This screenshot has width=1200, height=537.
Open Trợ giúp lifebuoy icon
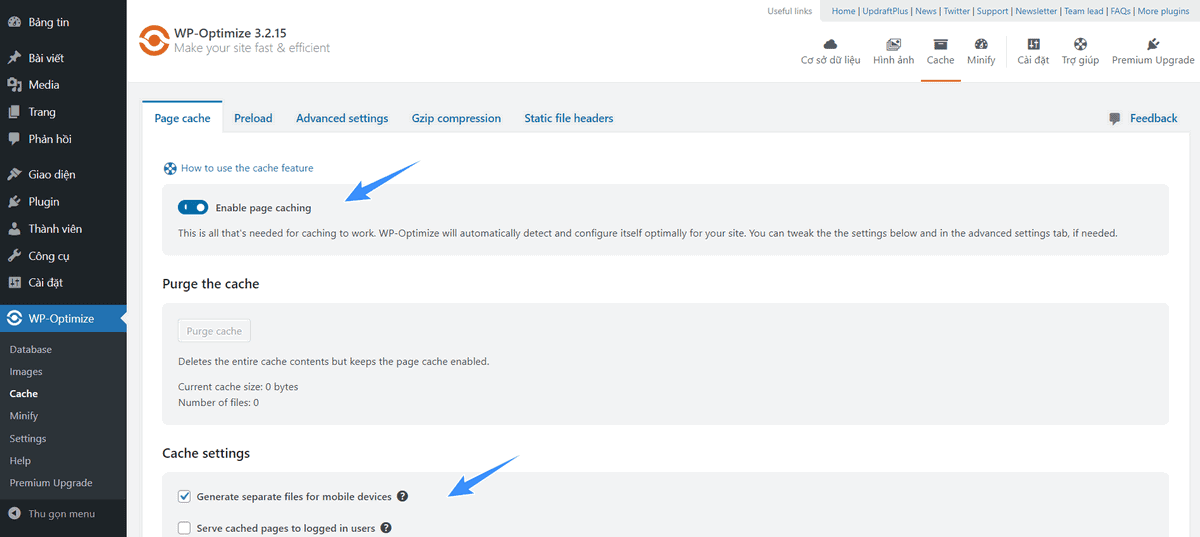pos(1080,44)
